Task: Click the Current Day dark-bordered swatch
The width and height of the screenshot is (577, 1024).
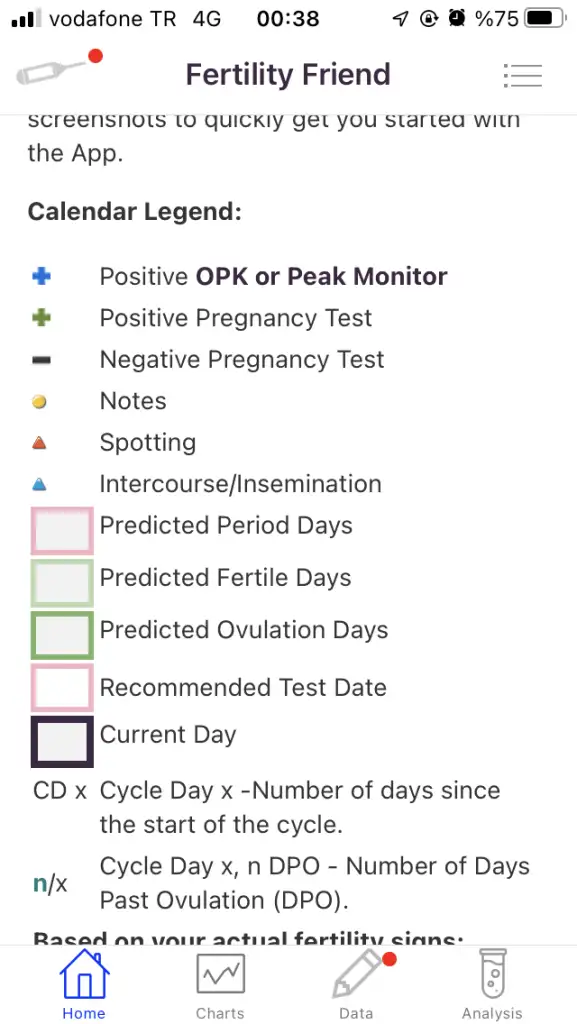Action: [62, 741]
